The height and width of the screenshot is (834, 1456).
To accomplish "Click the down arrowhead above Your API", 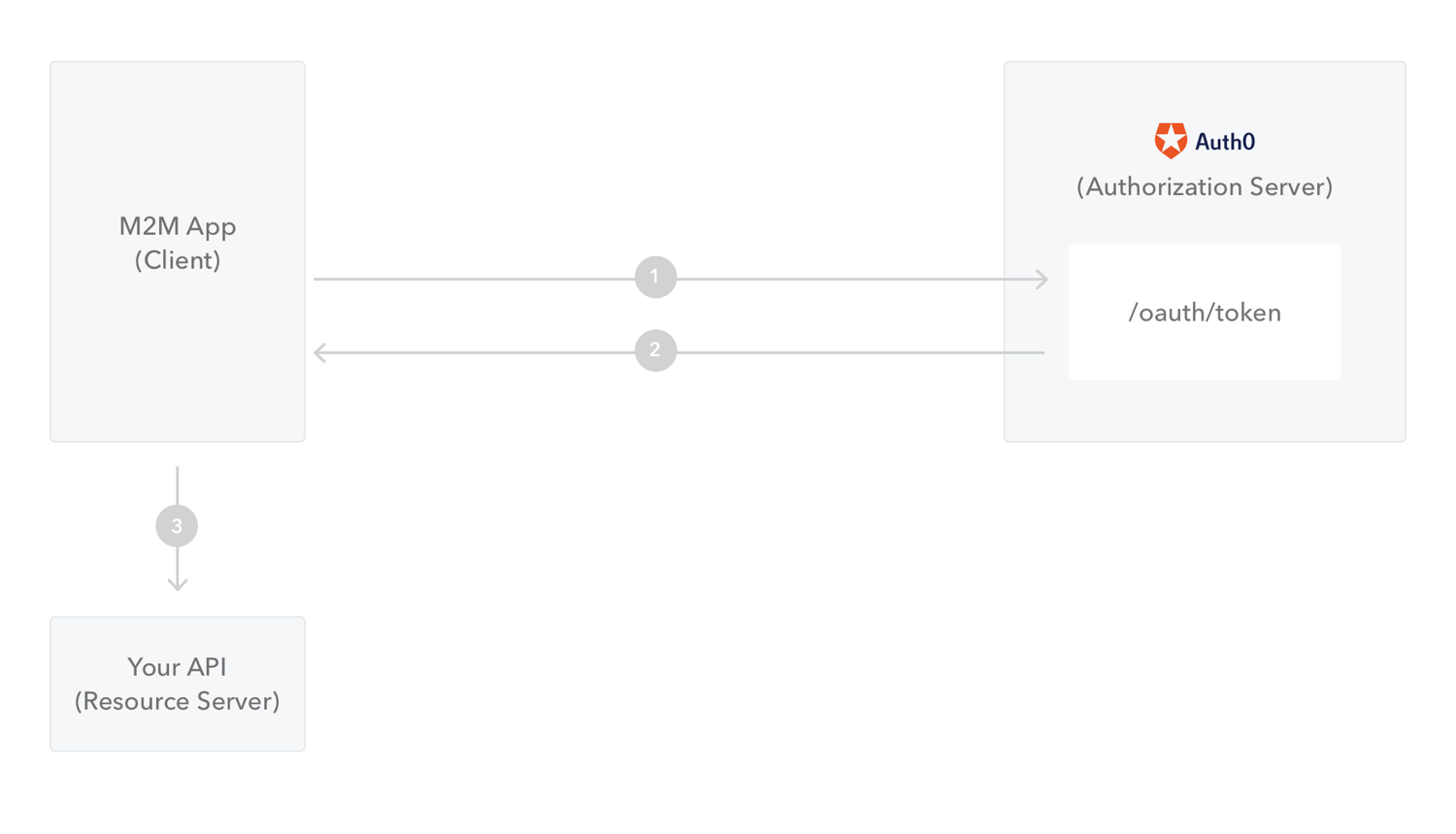I will coord(177,584).
